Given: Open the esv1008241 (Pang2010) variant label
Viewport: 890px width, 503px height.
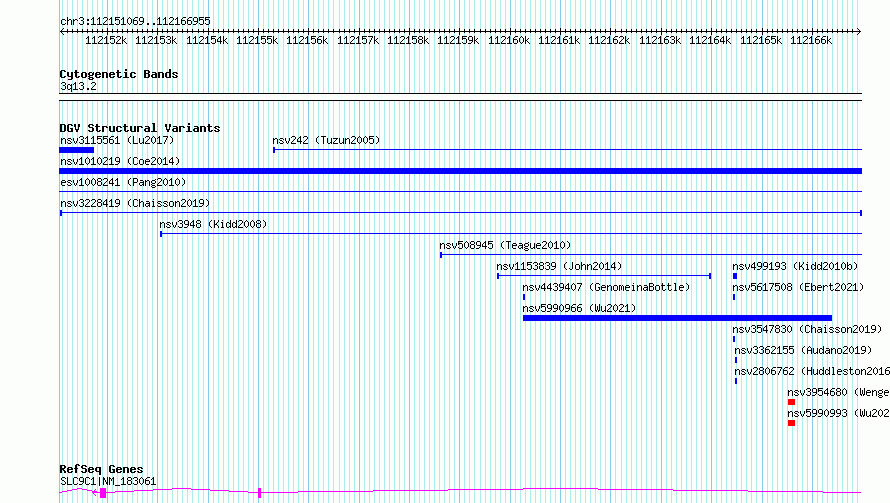Looking at the screenshot, I should tap(123, 182).
